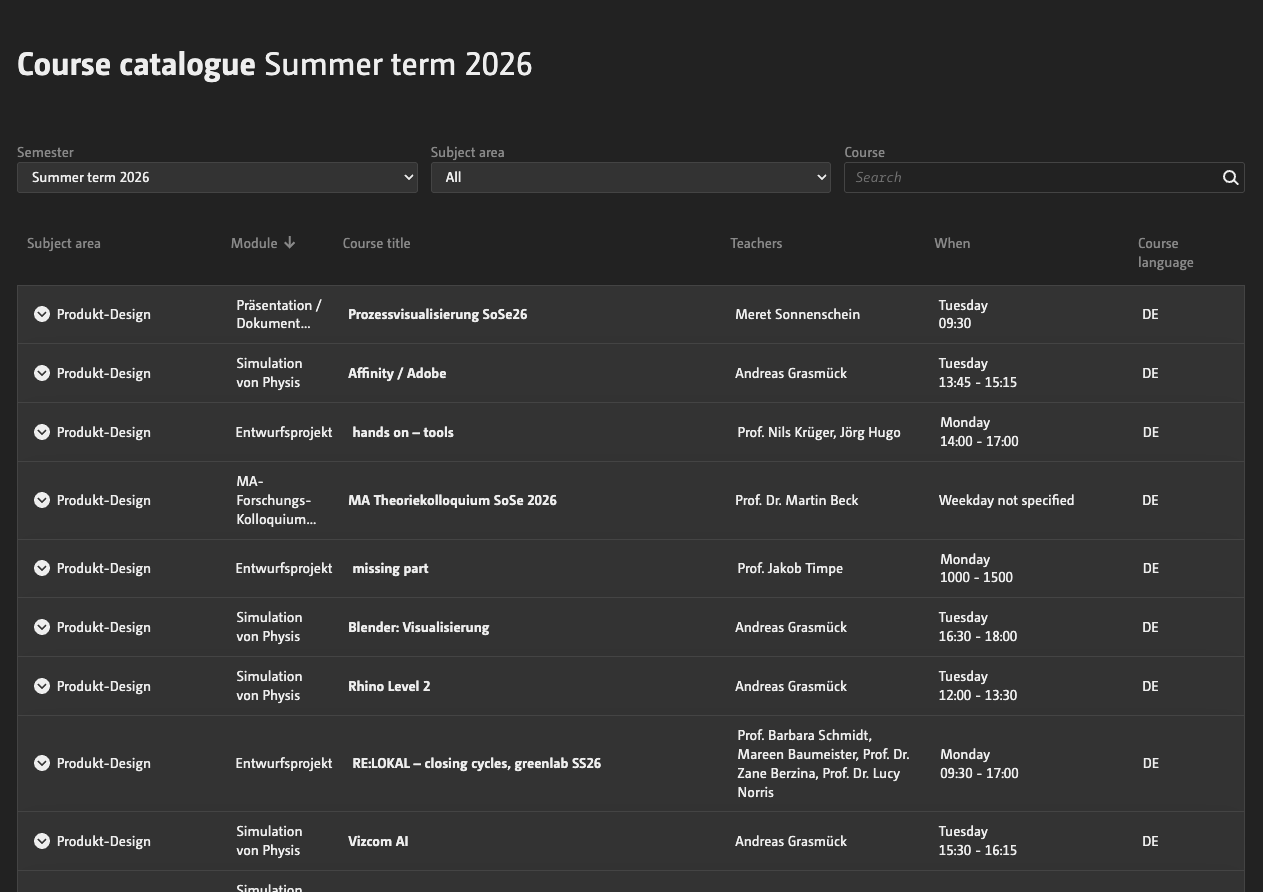This screenshot has height=892, width=1263.
Task: Expand the Vizcom AI row
Action: pyautogui.click(x=42, y=841)
